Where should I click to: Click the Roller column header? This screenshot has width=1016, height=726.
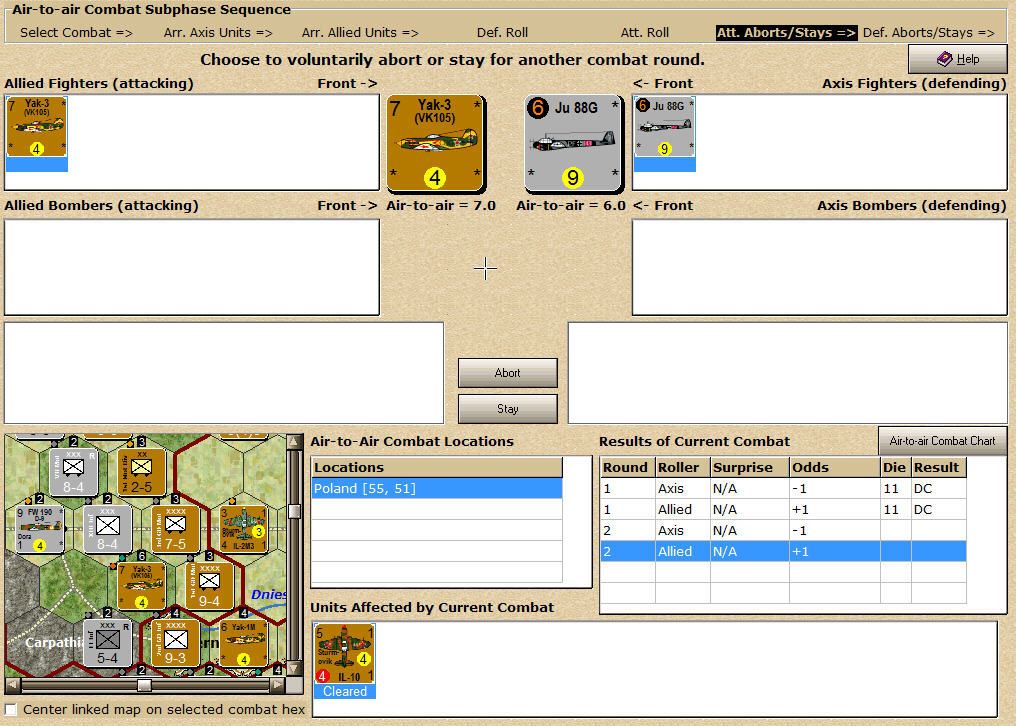[x=683, y=467]
